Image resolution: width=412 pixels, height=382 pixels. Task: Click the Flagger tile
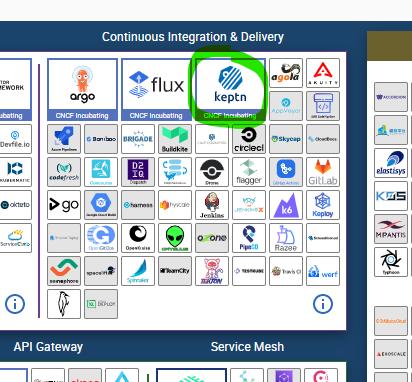pos(249,172)
